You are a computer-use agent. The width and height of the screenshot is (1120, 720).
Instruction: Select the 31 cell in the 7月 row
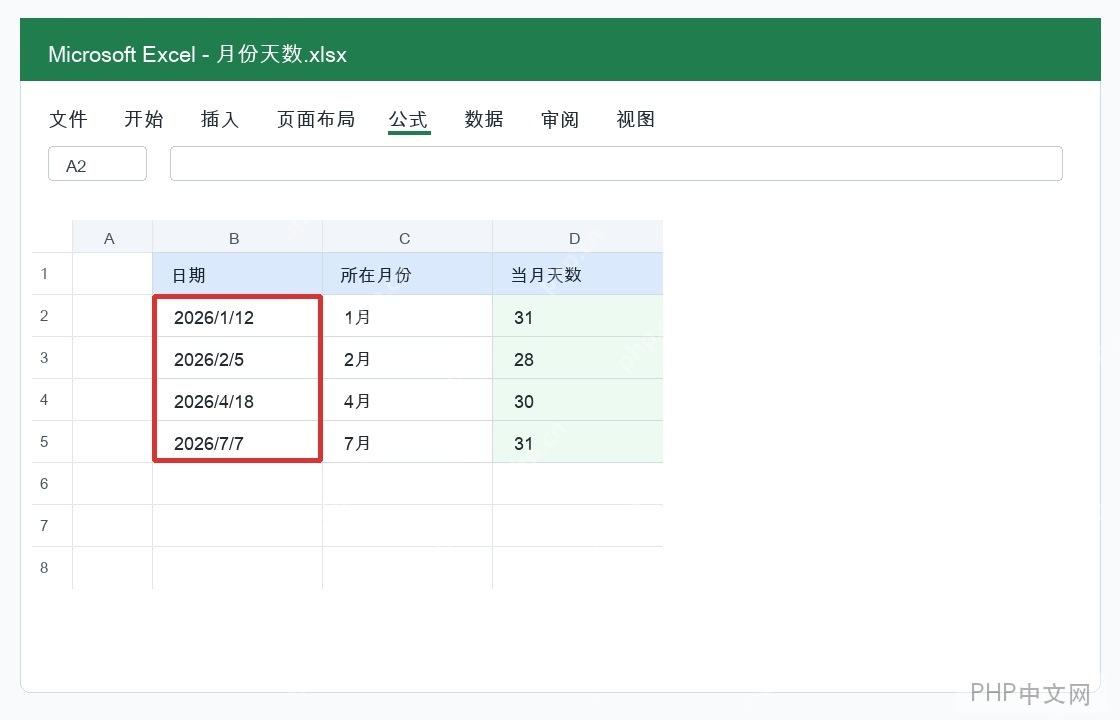tap(577, 443)
